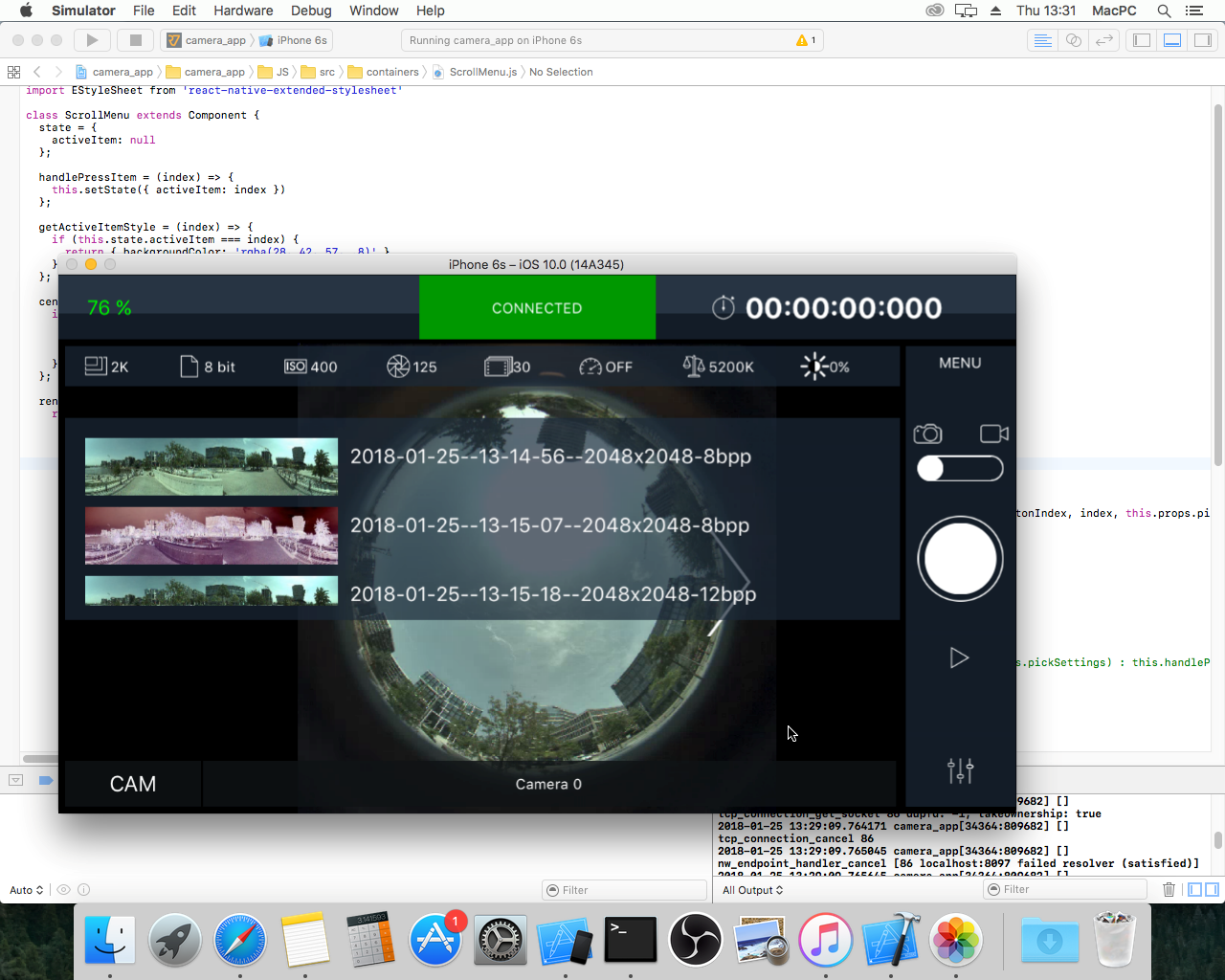Open the 2K resolution setting
This screenshot has height=980, width=1225.
[106, 367]
